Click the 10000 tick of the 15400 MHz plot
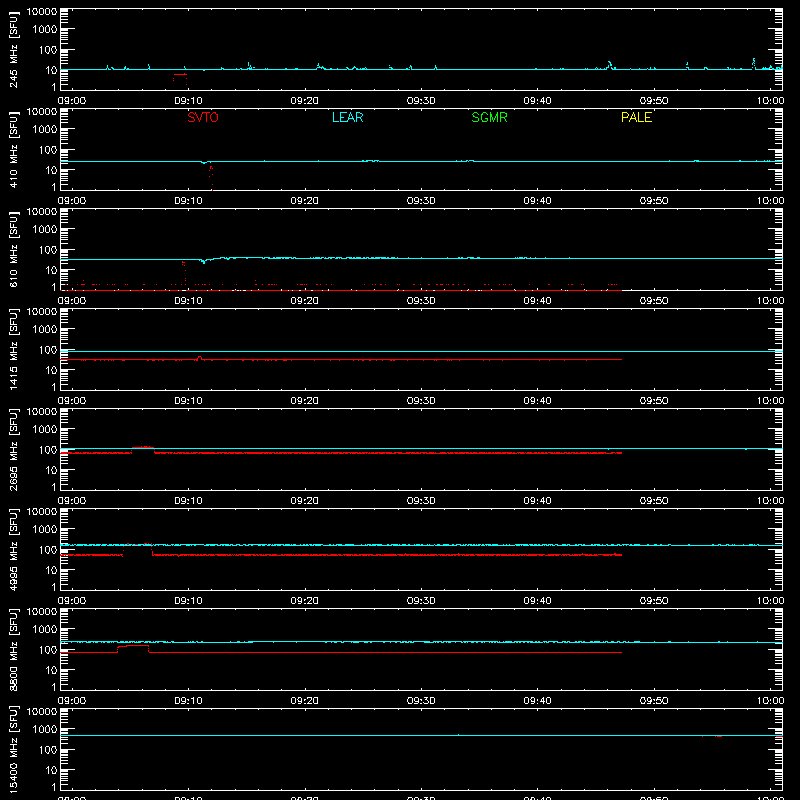 pyautogui.click(x=42, y=712)
